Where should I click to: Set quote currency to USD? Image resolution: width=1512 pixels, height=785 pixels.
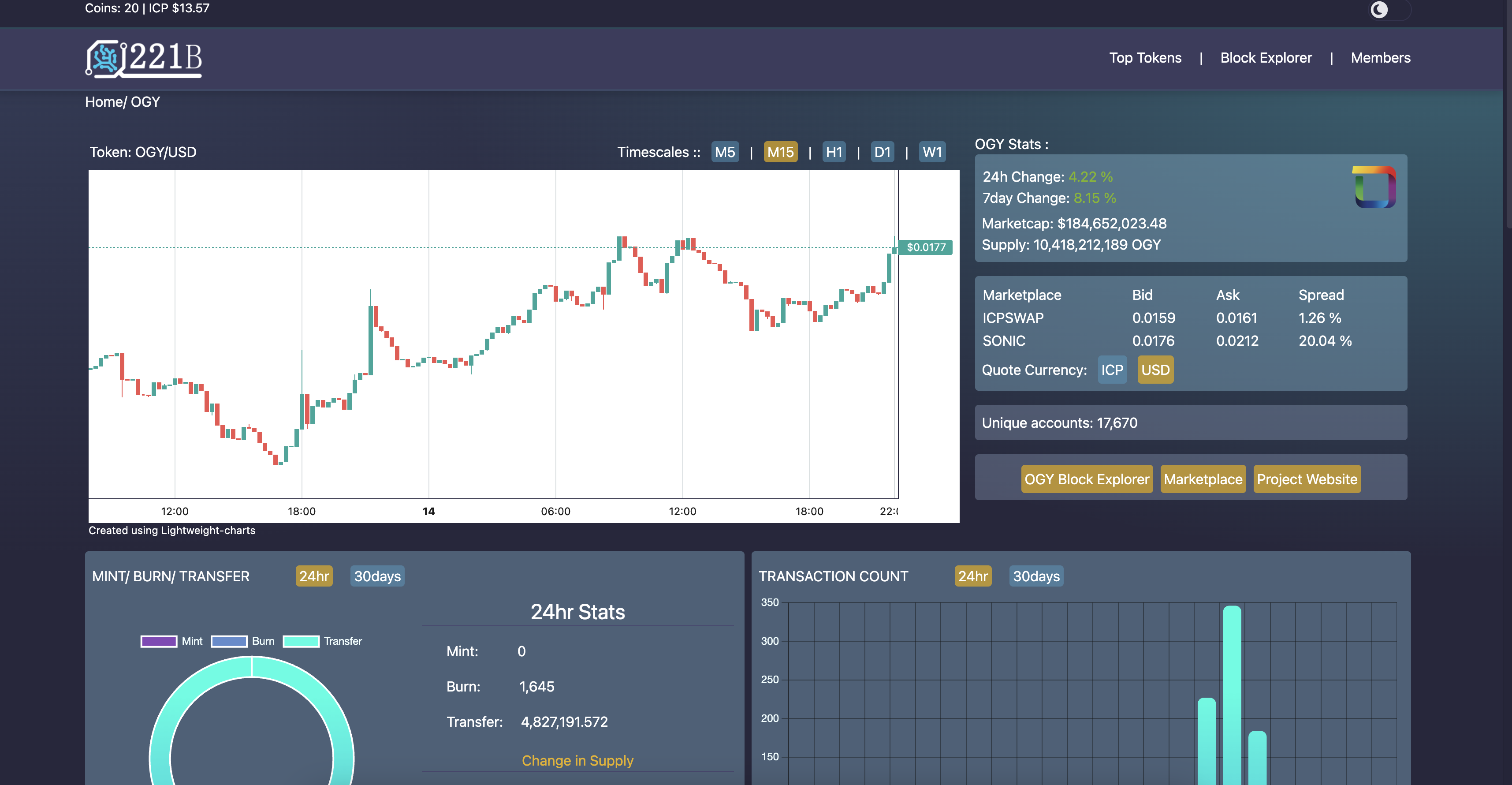(x=1155, y=370)
